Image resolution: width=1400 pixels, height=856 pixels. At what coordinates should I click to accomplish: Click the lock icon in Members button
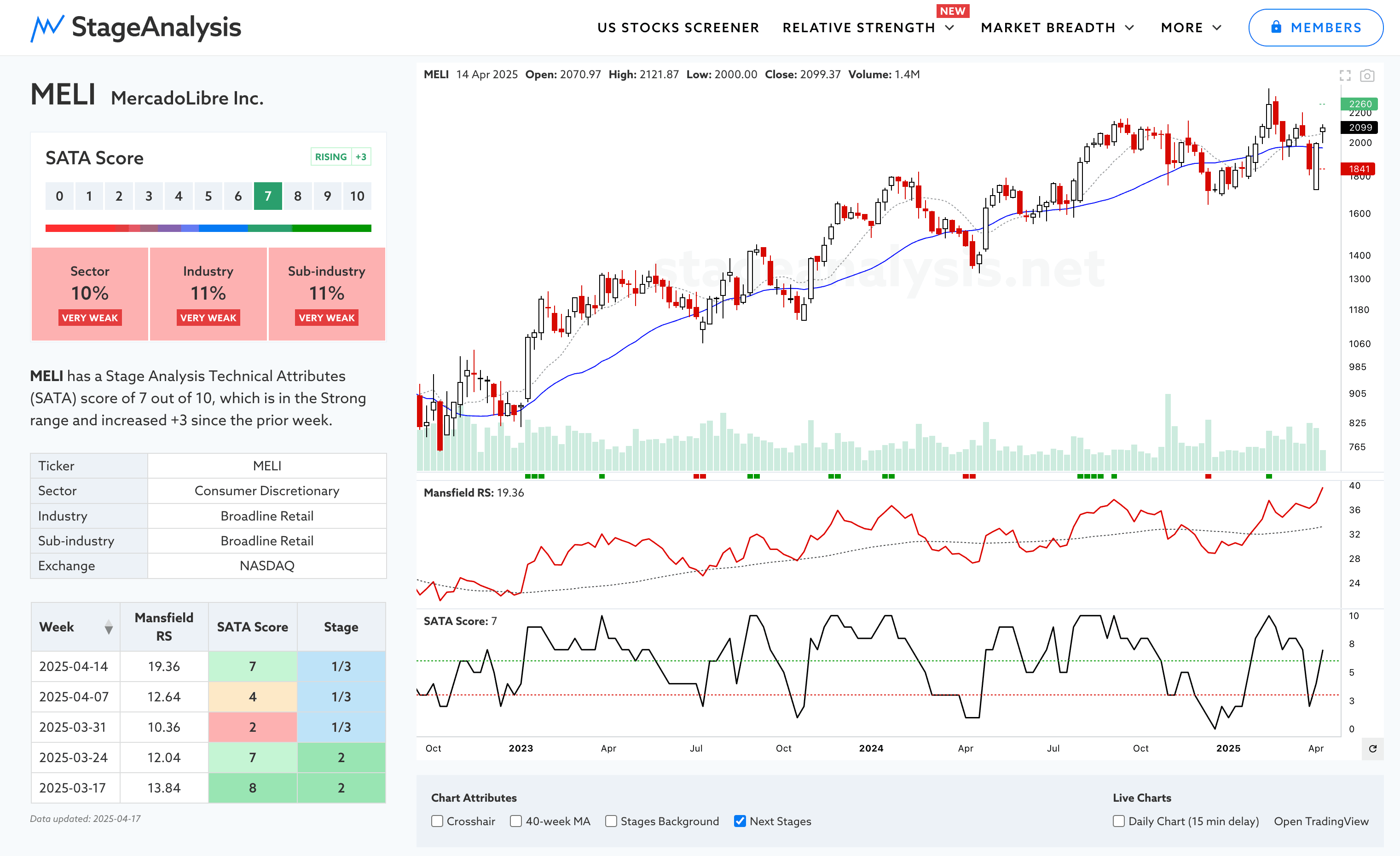(x=1276, y=27)
